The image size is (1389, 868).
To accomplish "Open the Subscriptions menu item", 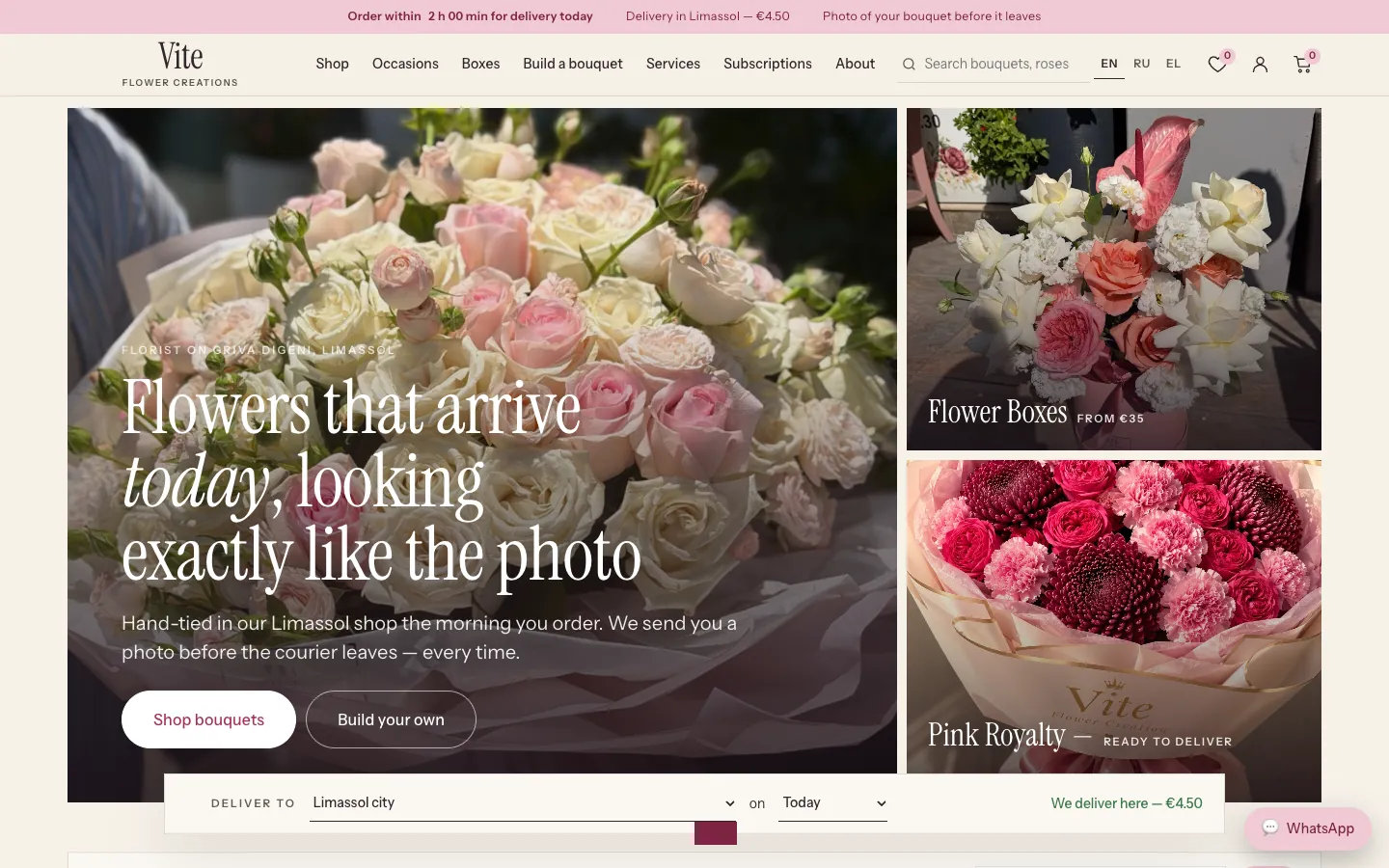I will 768,64.
